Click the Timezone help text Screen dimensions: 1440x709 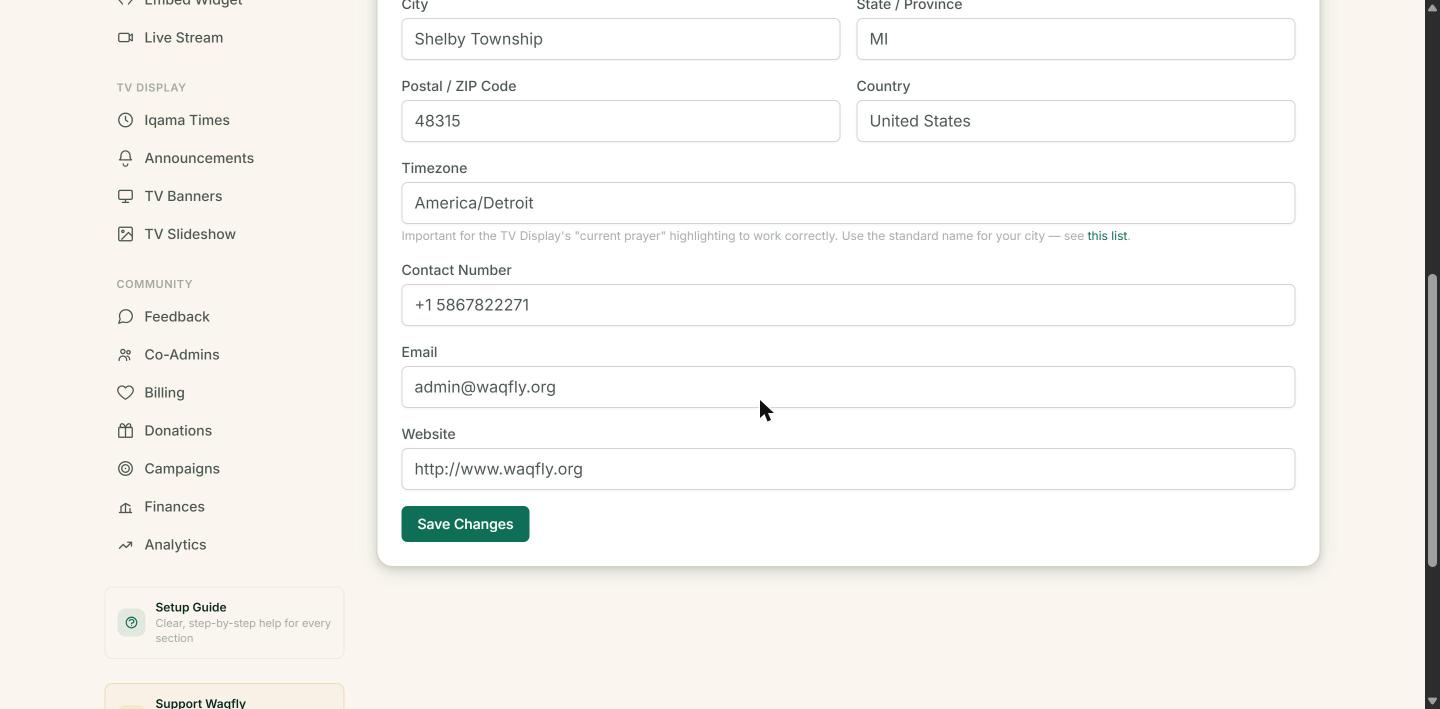coord(766,236)
